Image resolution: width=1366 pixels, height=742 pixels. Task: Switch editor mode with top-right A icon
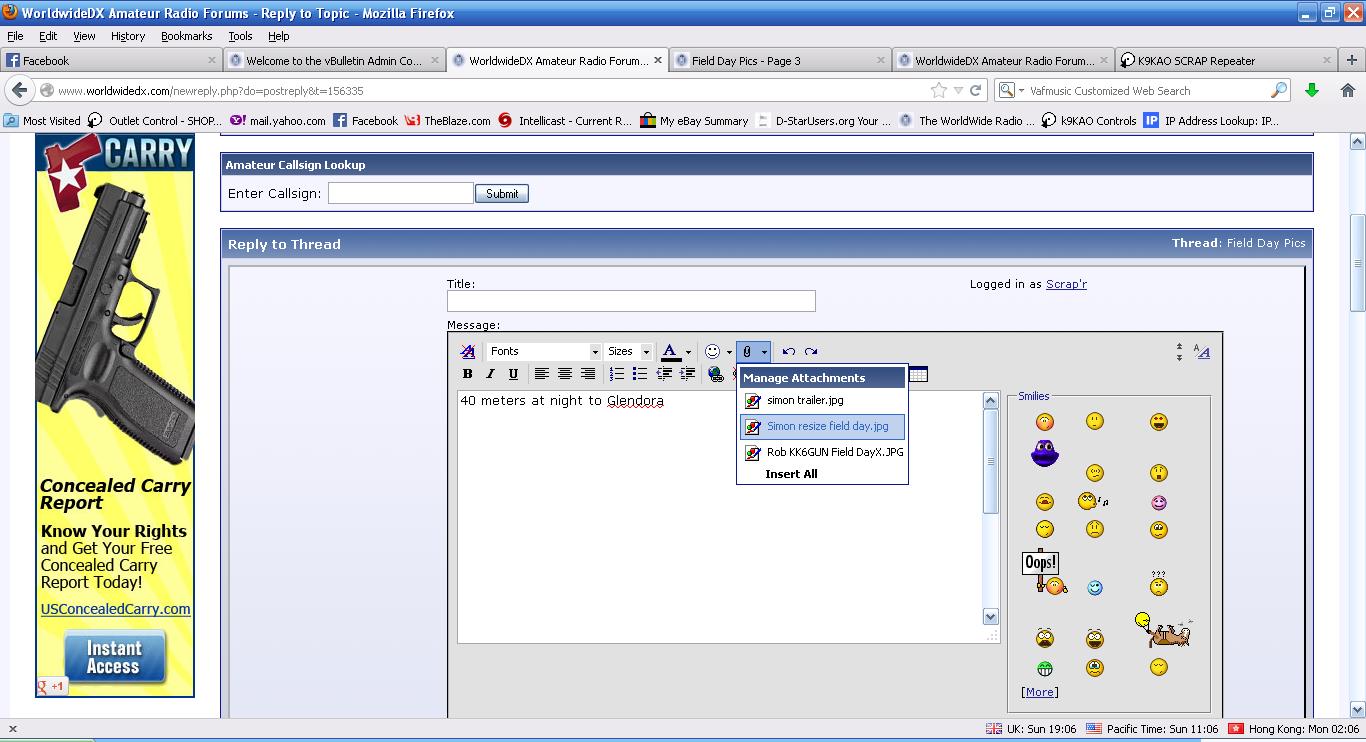tap(1202, 352)
